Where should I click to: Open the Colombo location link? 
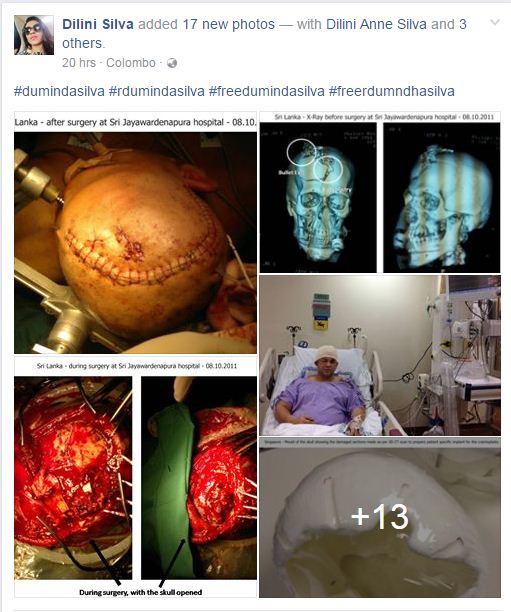131,62
